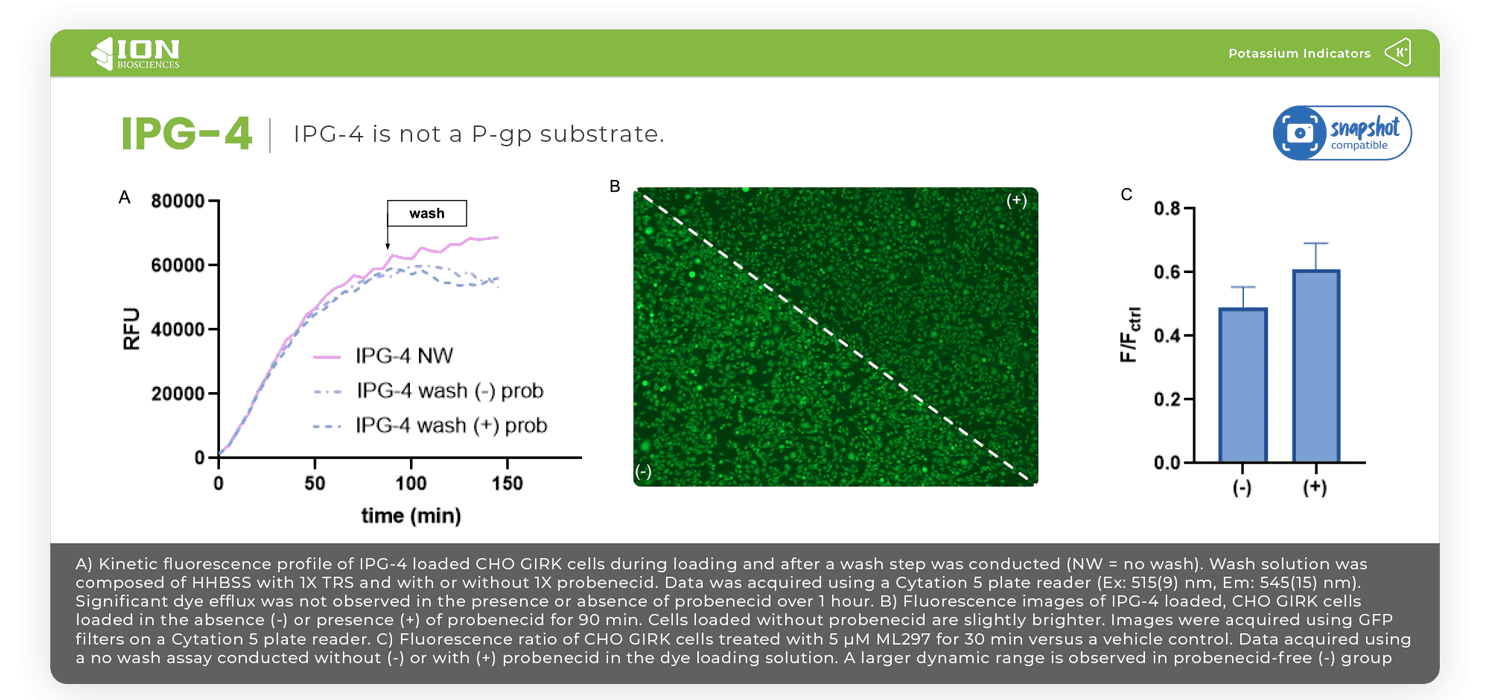This screenshot has width=1505, height=700.
Task: Click the (-) bar in chart C
Action: point(1242,385)
